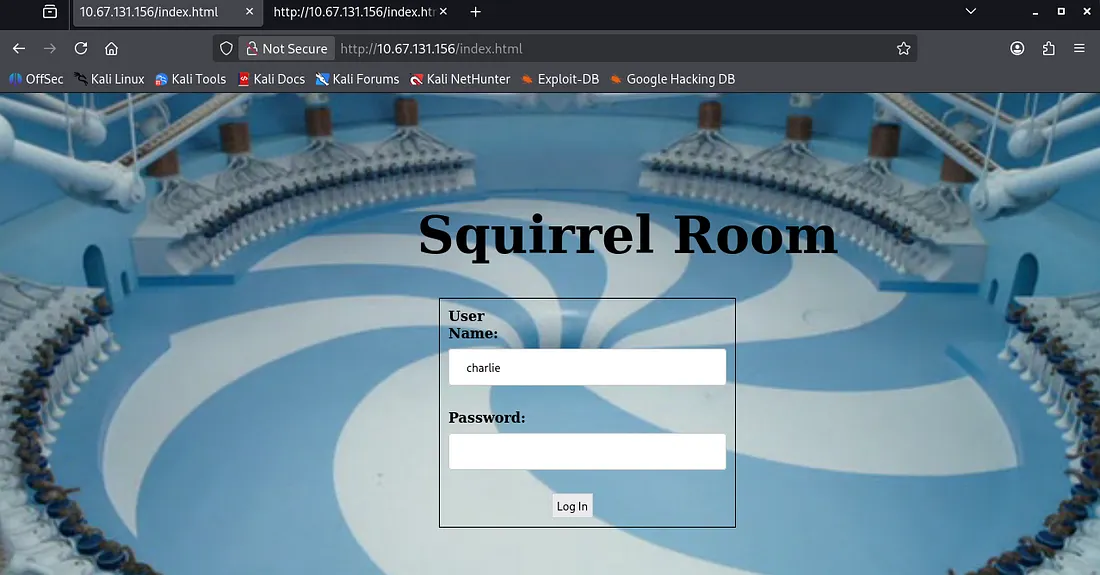This screenshot has height=575, width=1100.
Task: Click the Not Secure site info
Action: point(286,48)
